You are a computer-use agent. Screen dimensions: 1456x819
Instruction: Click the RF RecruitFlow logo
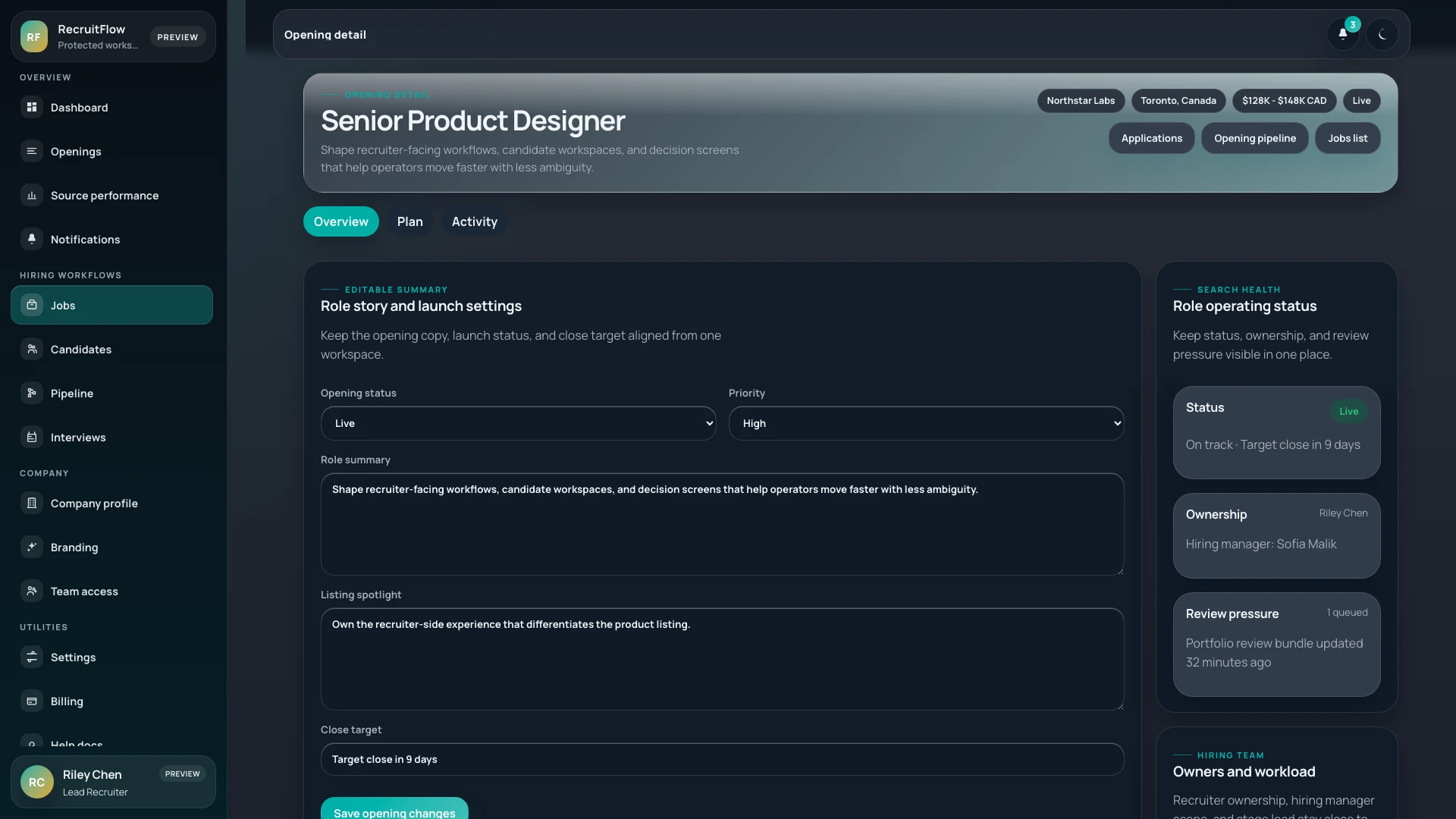coord(34,36)
